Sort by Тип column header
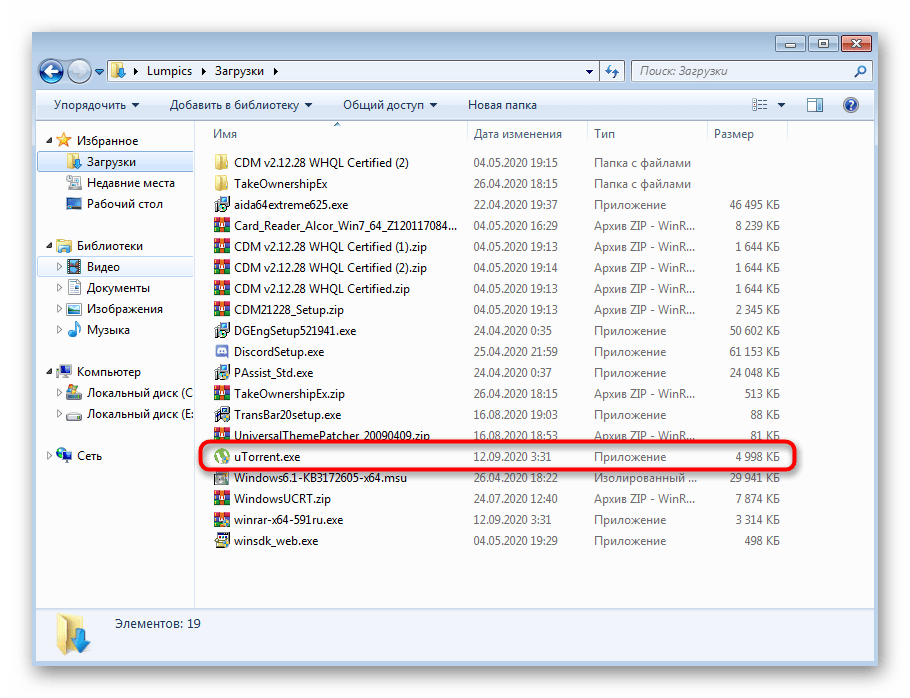Screen dimensions: 910x698 tap(604, 134)
